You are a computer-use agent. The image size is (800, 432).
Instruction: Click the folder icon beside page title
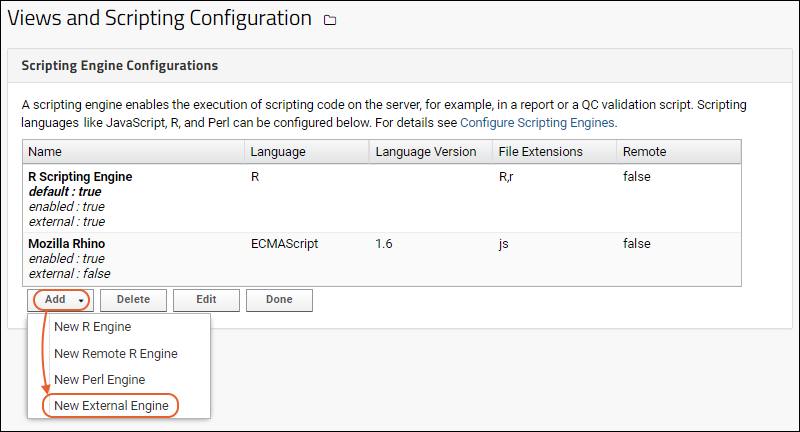(x=331, y=20)
